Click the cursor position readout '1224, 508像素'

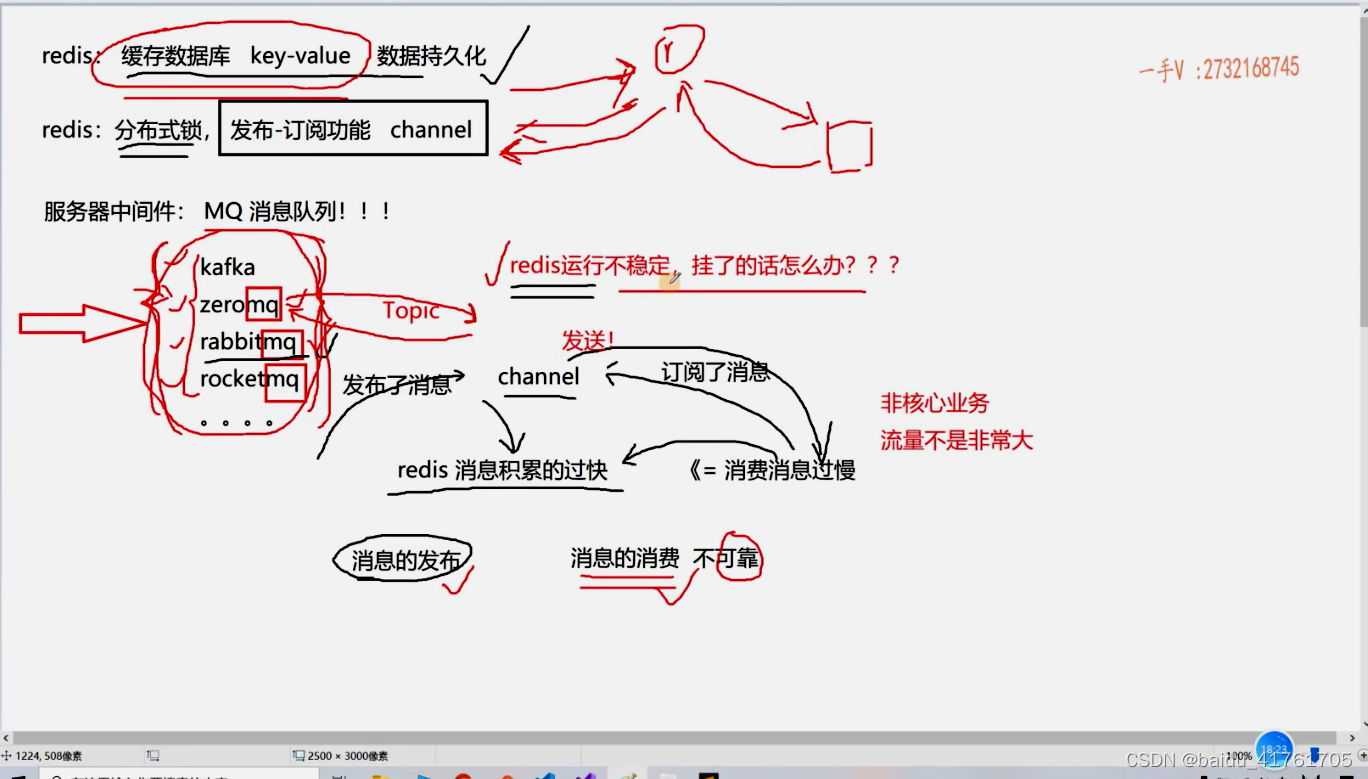point(49,756)
